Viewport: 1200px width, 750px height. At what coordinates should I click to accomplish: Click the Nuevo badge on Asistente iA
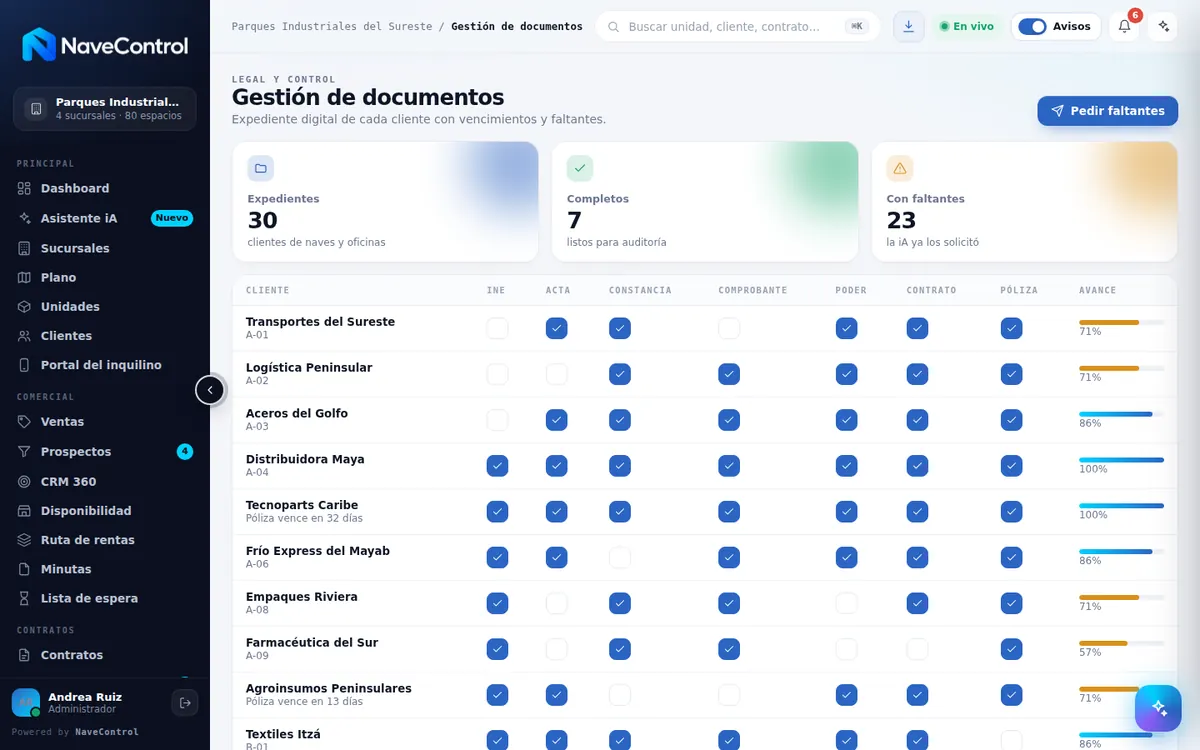click(x=171, y=218)
